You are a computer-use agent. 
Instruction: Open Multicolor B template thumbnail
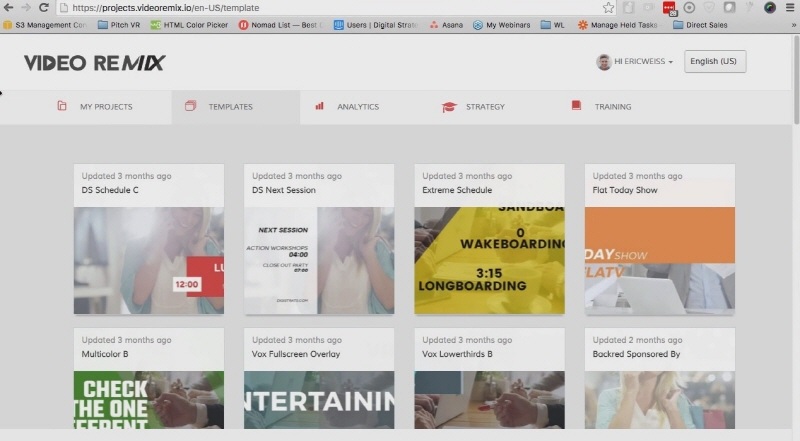[149, 400]
